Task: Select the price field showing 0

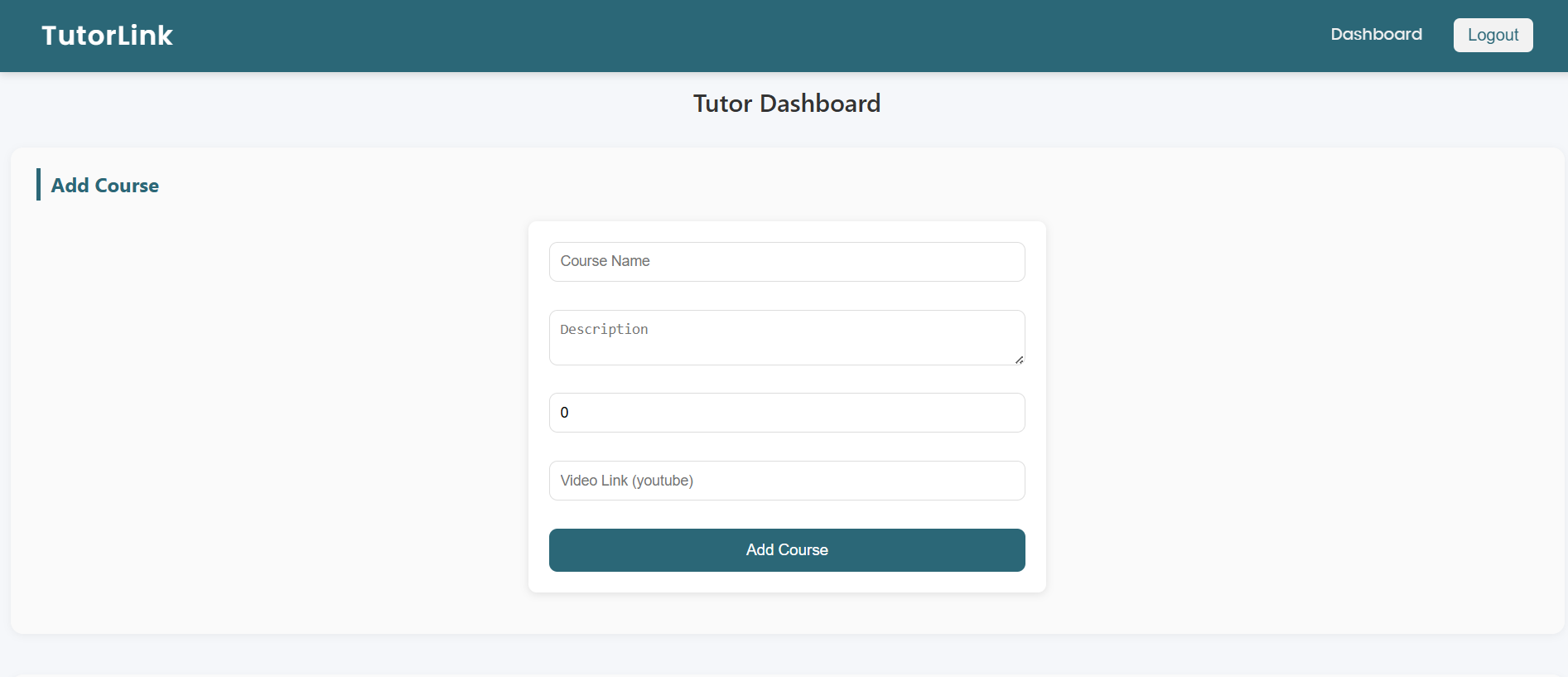Action: (x=787, y=413)
